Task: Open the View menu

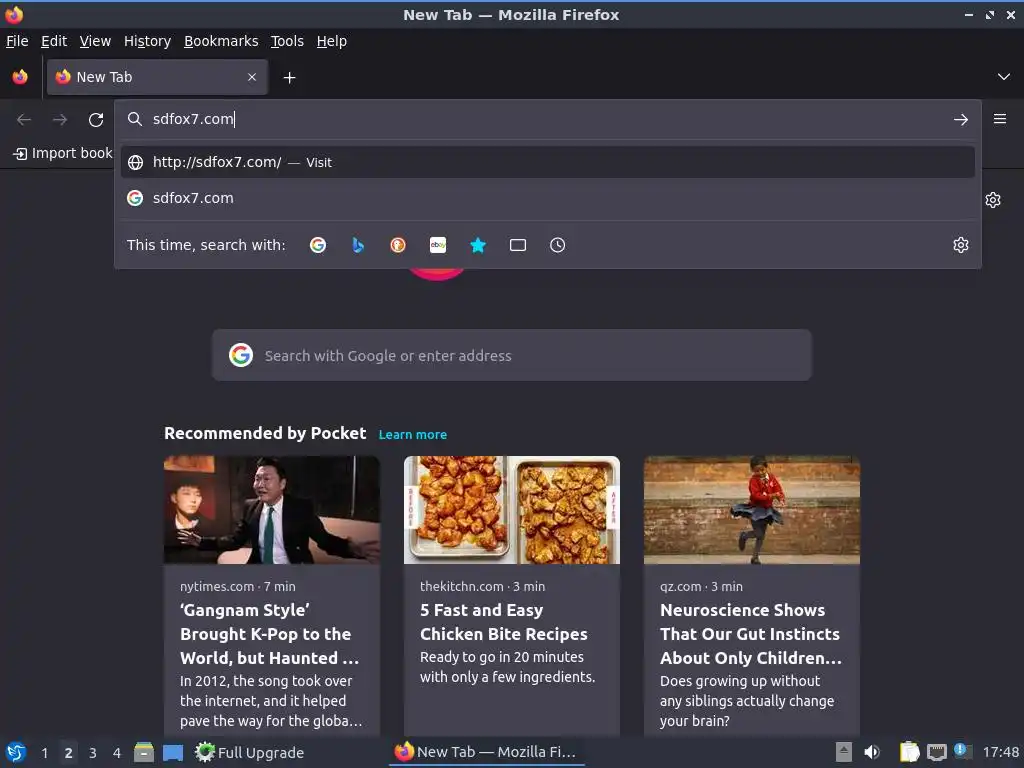Action: [95, 41]
